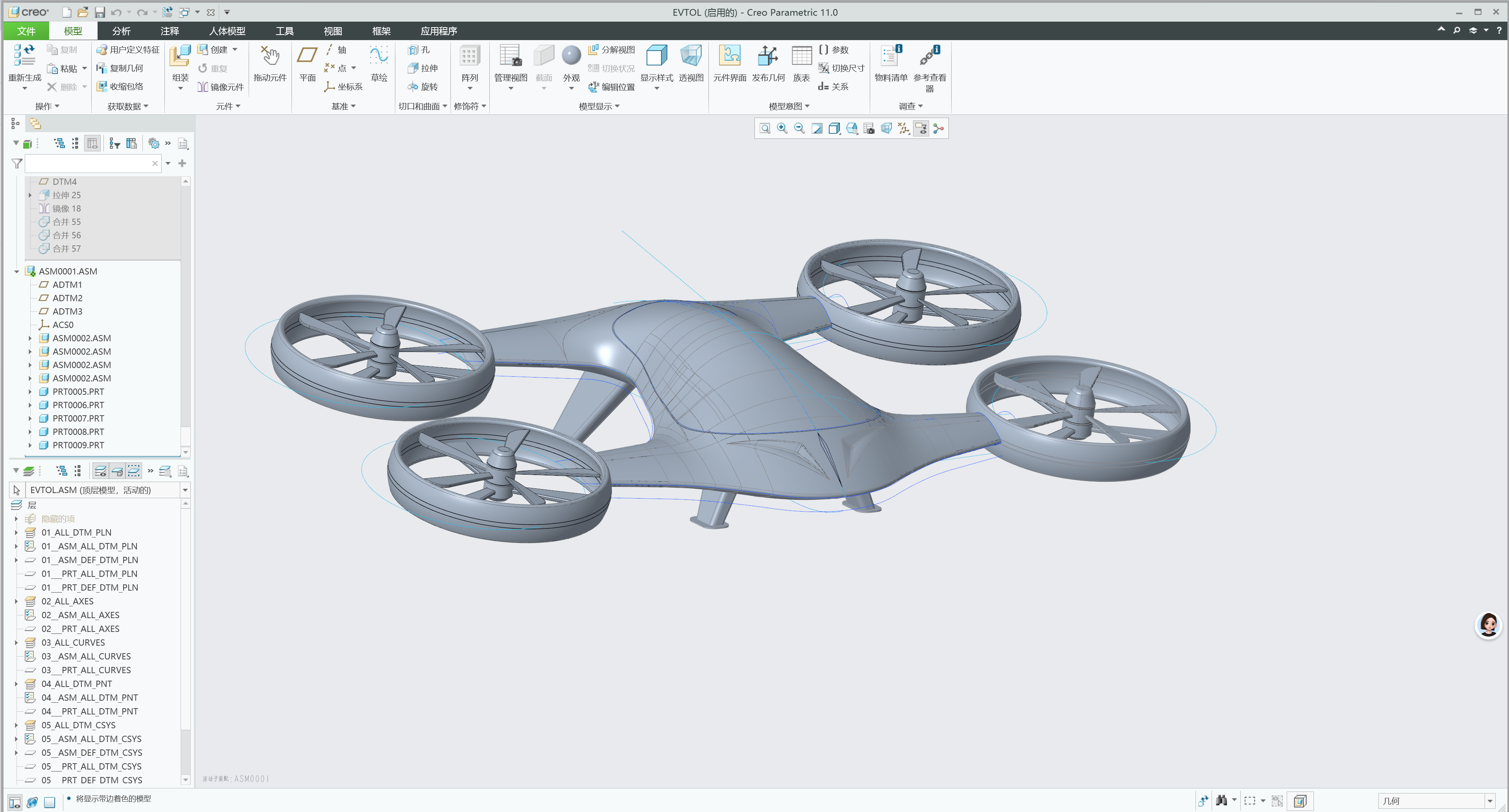
Task: Switch to the 分析 (Analysis) ribbon tab
Action: pyautogui.click(x=121, y=31)
